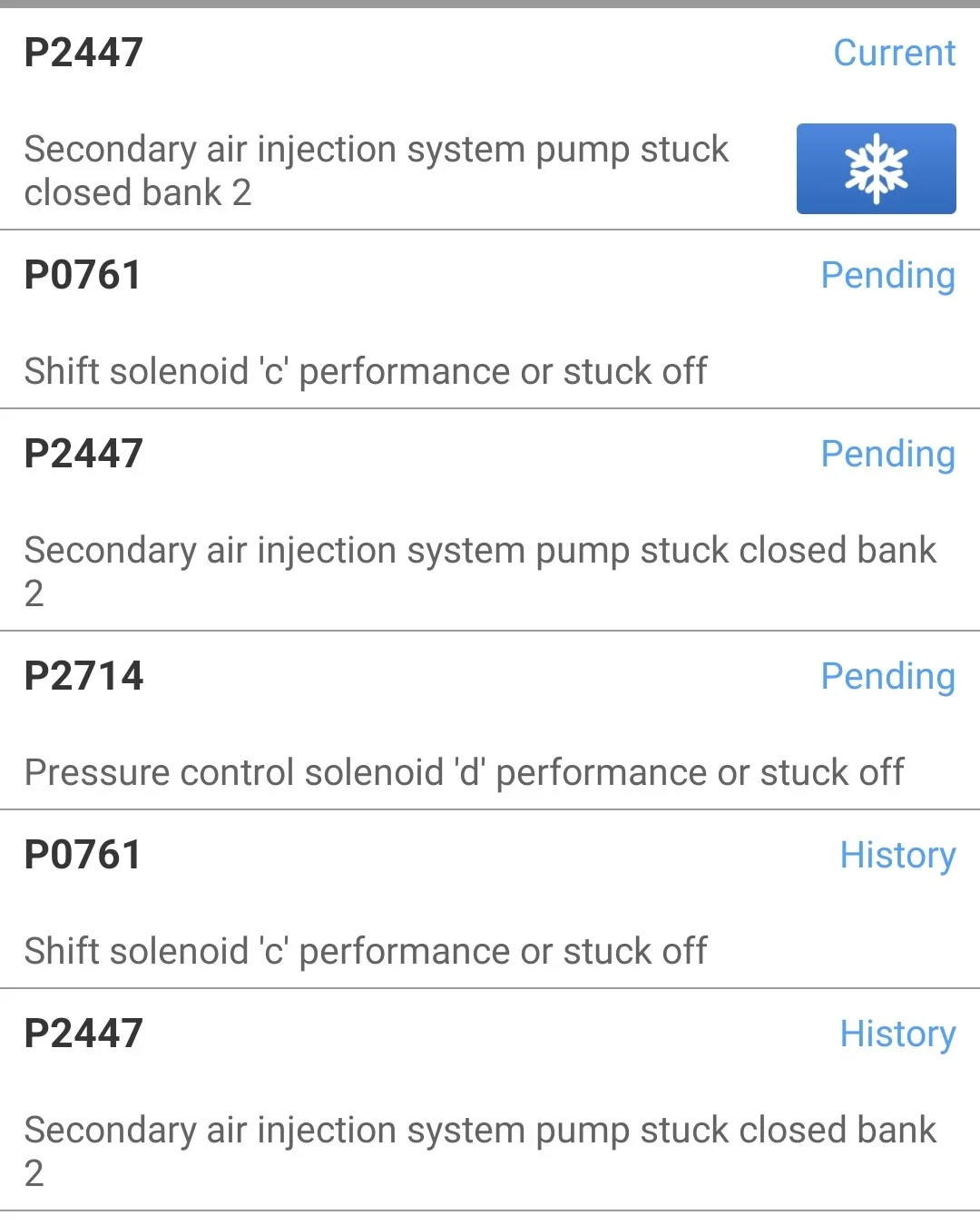Tap Pending status beside first P0761

coord(887,275)
